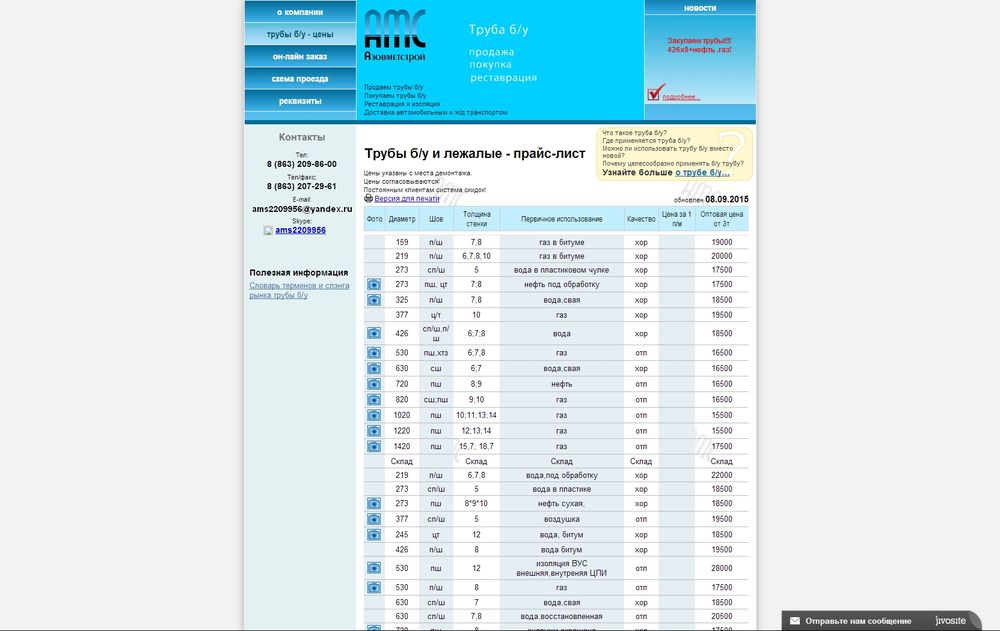Select the price cell 22000
Screen dimensions: 1000x631
(721, 475)
